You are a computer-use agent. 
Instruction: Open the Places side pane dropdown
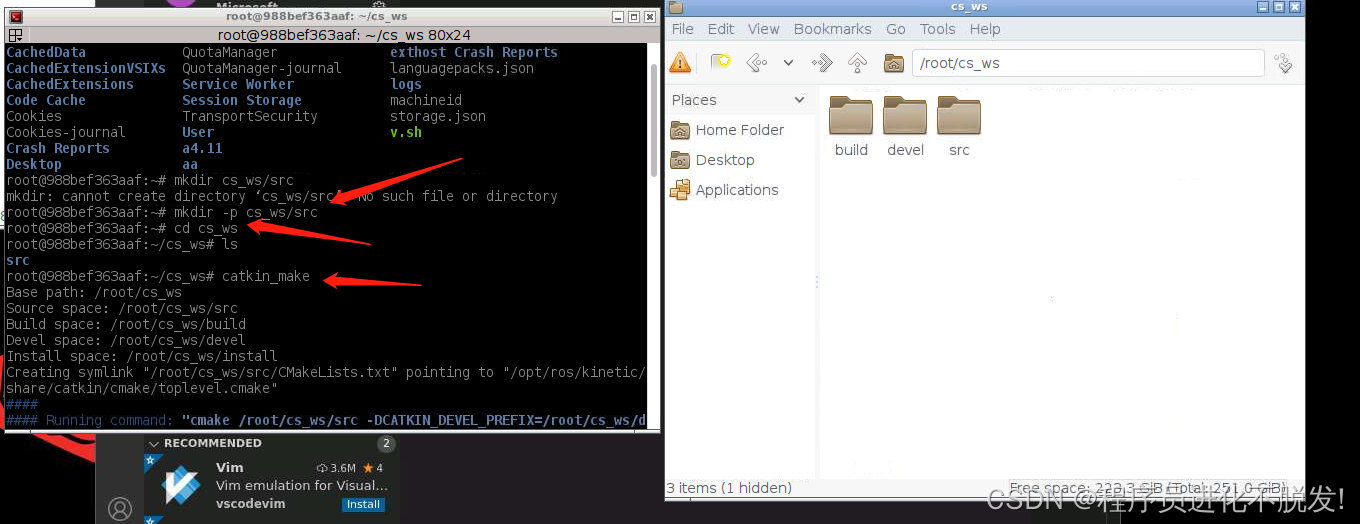(x=799, y=100)
